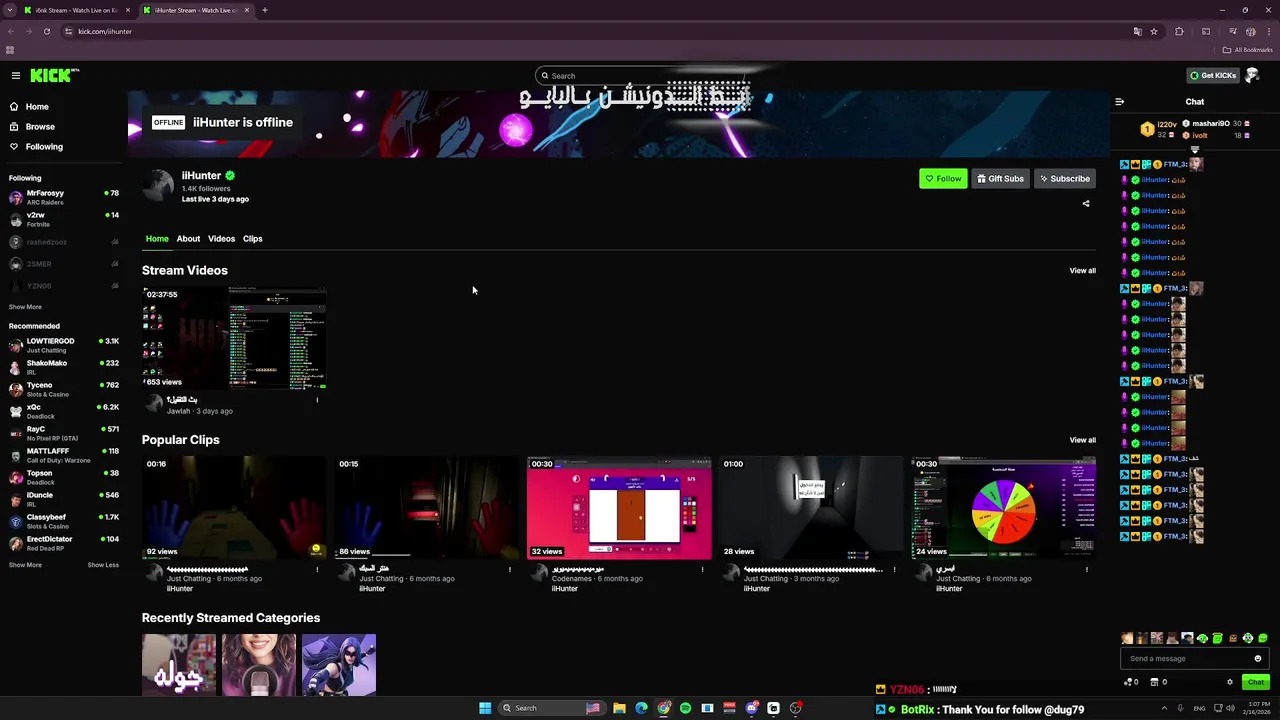The image size is (1280, 720).
Task: Open chat settings gear icon
Action: (x=1230, y=682)
